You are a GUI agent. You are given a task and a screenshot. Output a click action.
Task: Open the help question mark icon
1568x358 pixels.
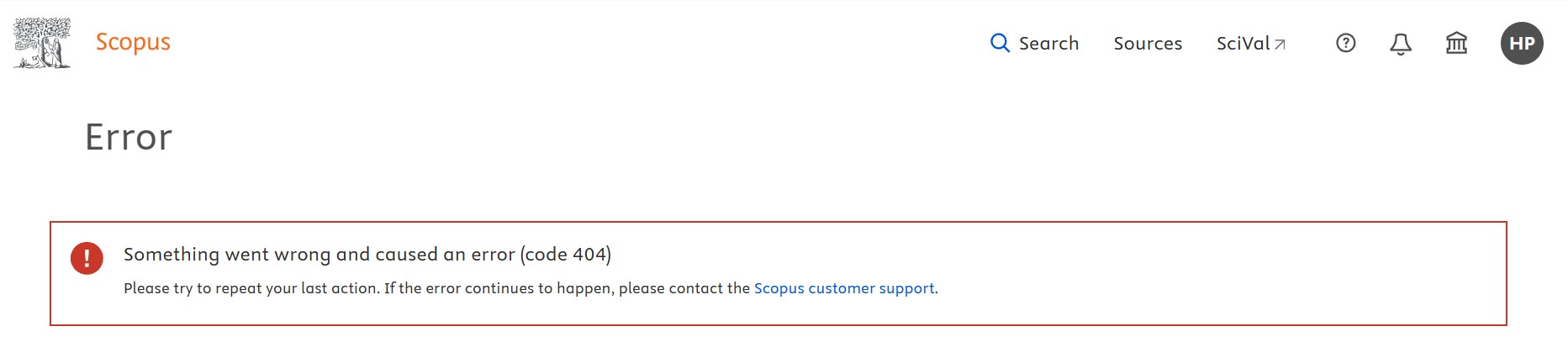[1346, 43]
